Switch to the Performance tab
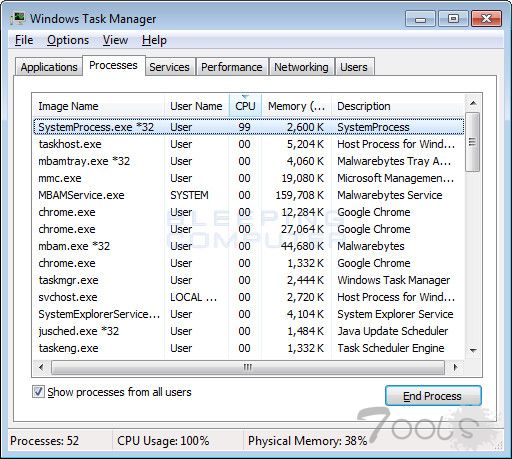The height and width of the screenshot is (459, 512). tap(232, 67)
